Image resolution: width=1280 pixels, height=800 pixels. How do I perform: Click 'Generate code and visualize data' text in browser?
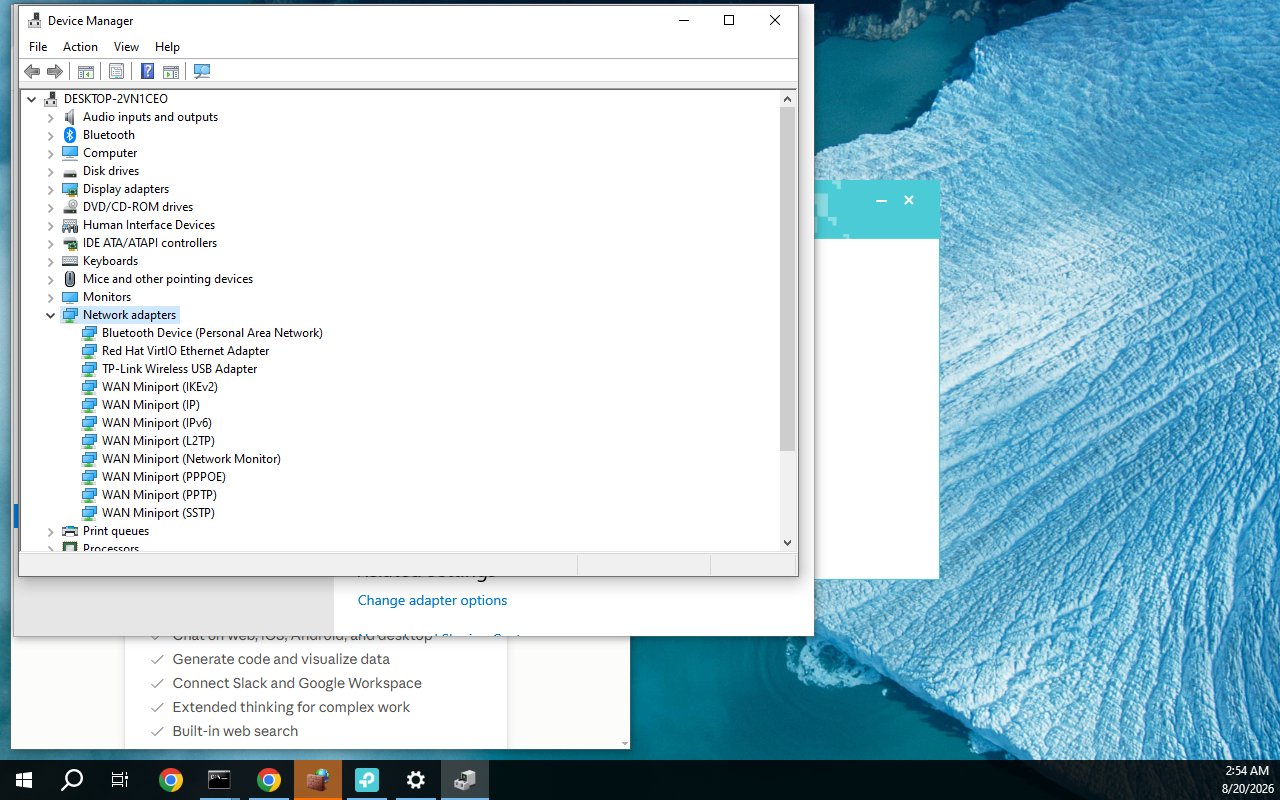(x=281, y=659)
